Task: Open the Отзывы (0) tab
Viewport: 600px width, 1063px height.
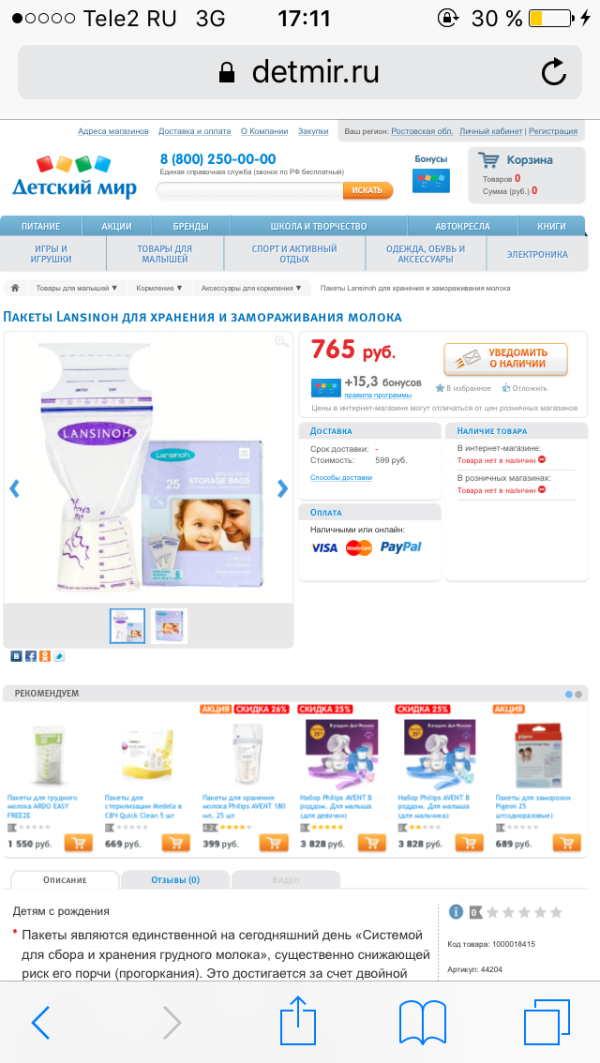Action: [x=175, y=880]
